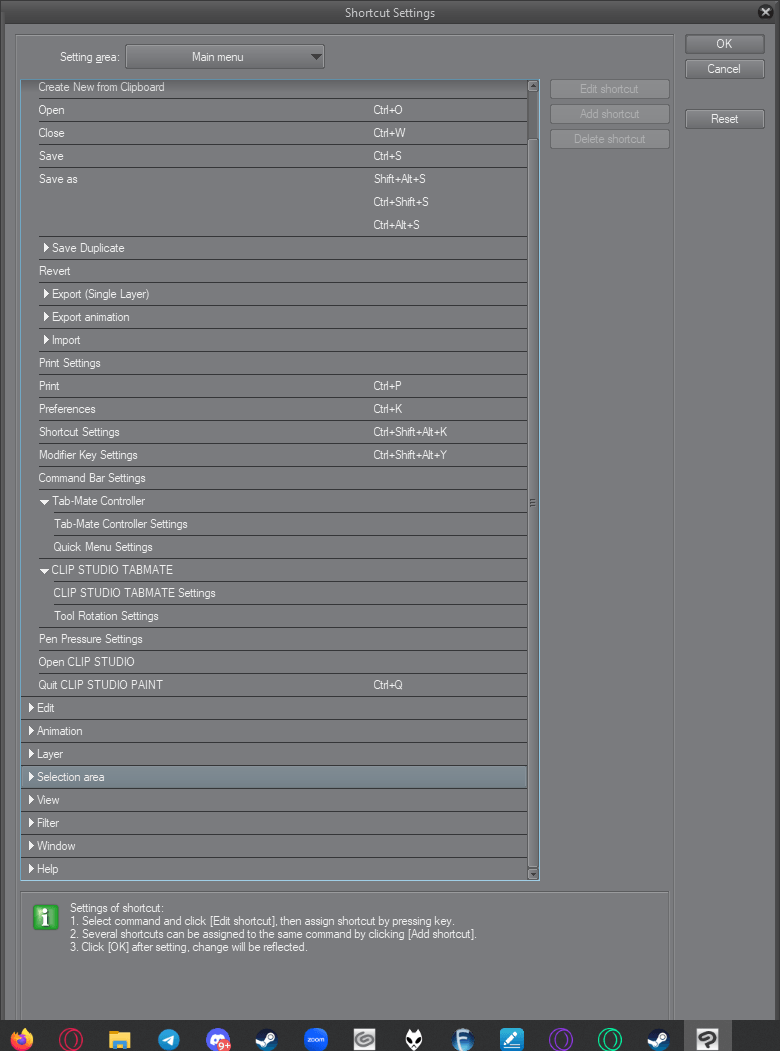
Task: Click the scrollbar down arrow of the command list
Action: 533,873
